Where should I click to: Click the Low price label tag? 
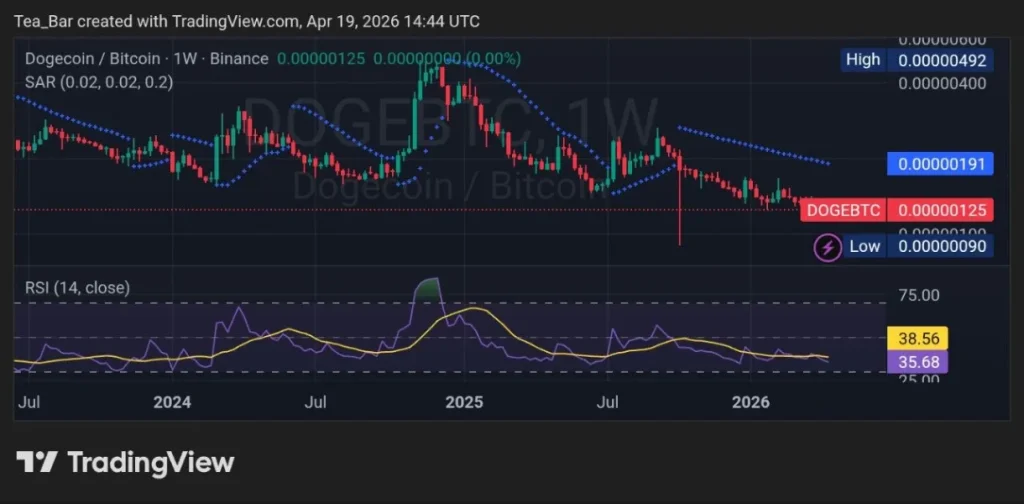865,246
